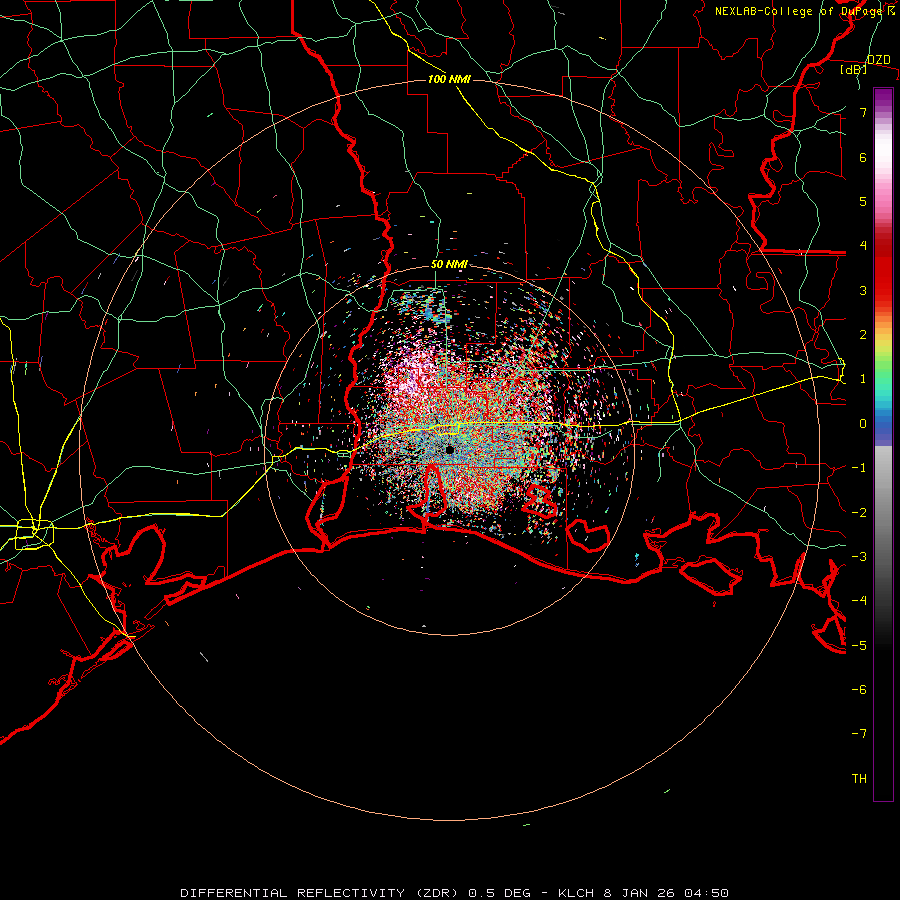Image resolution: width=900 pixels, height=900 pixels.
Task: Click the 3 value on the color scale
Action: [x=863, y=290]
